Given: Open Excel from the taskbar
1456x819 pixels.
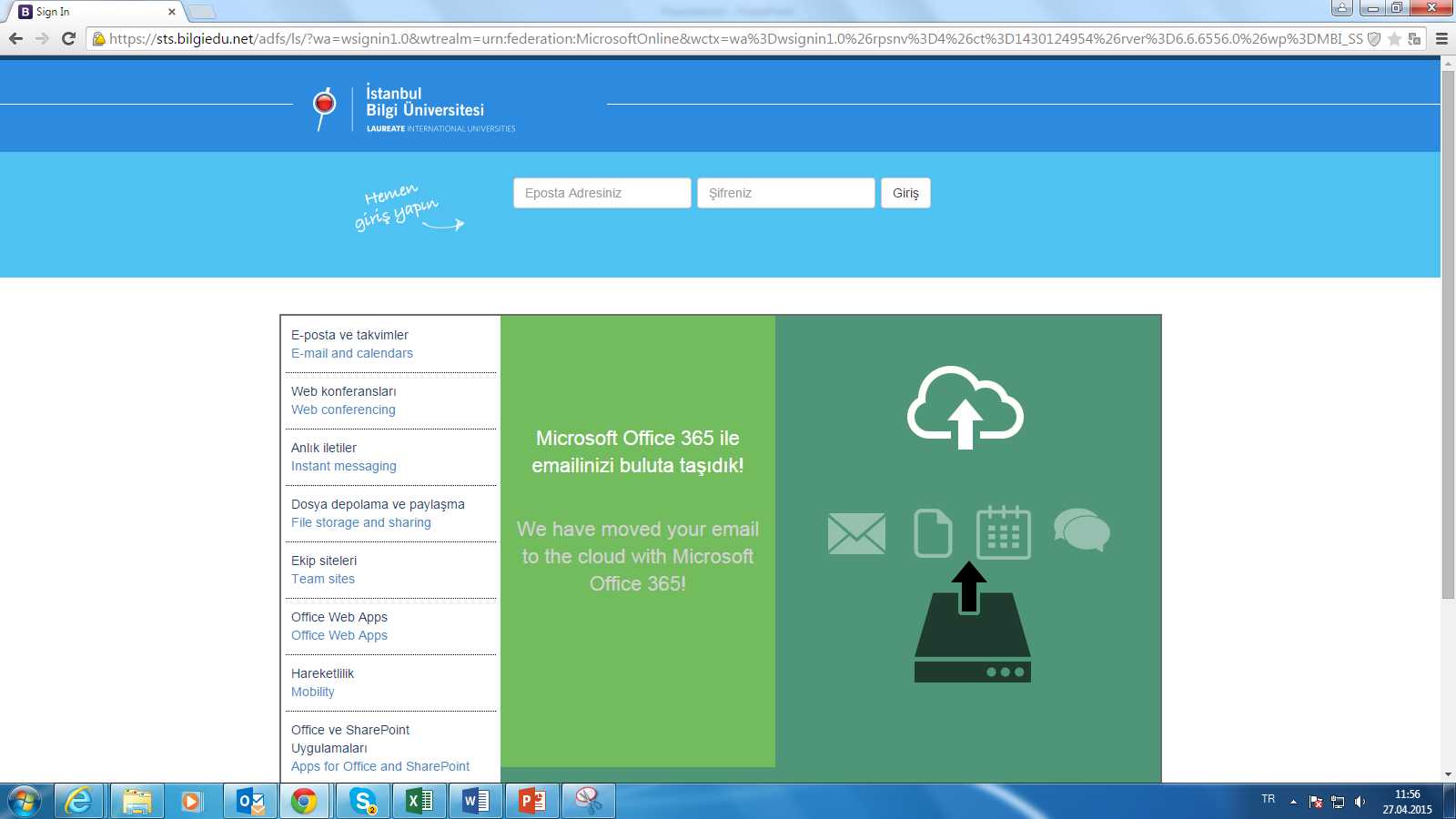Looking at the screenshot, I should point(419,802).
